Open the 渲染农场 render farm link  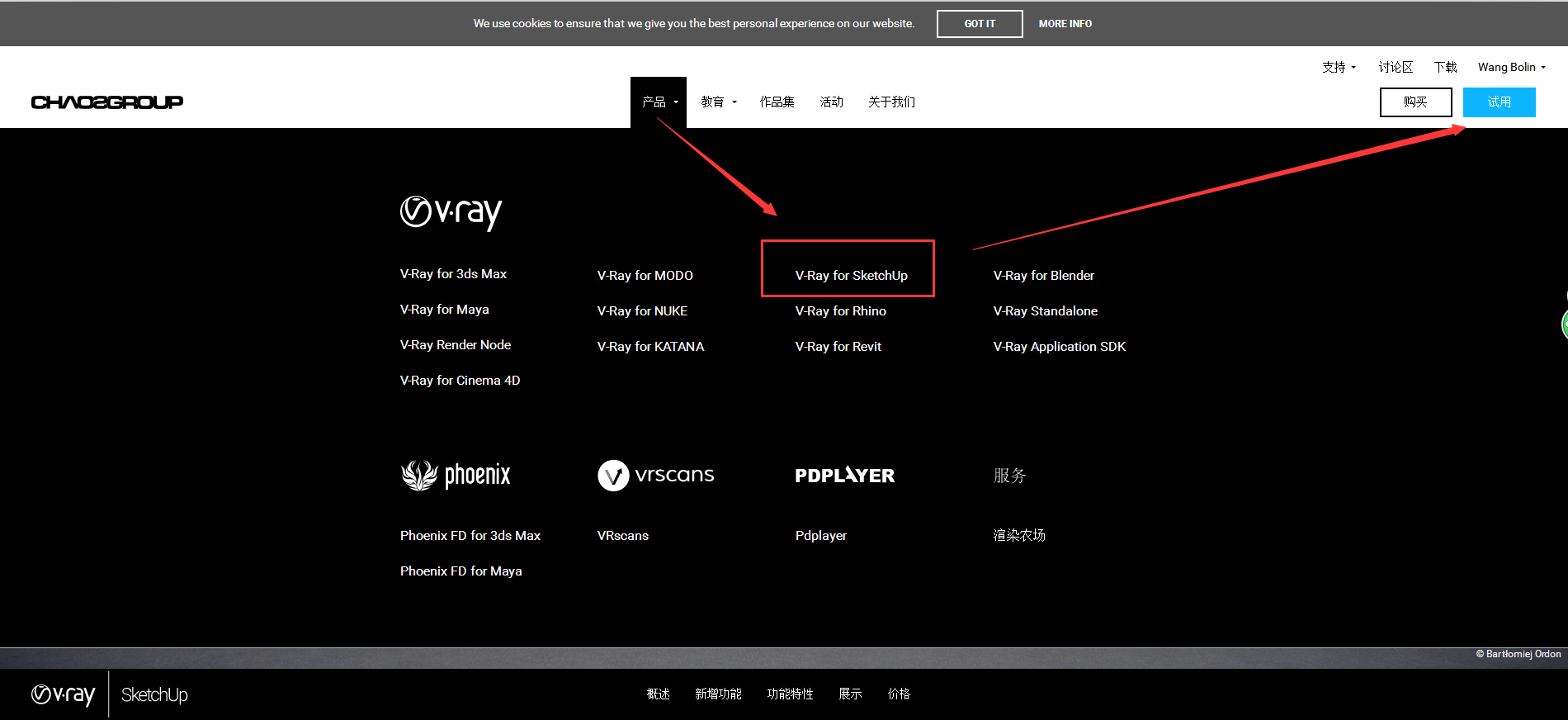click(1019, 536)
